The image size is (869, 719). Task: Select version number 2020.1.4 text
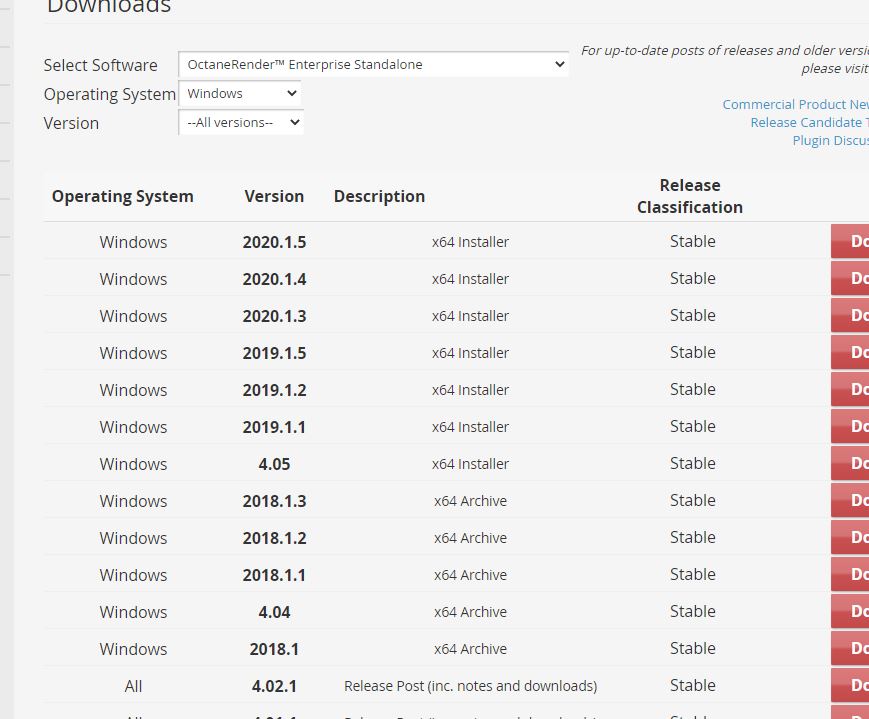coord(274,279)
